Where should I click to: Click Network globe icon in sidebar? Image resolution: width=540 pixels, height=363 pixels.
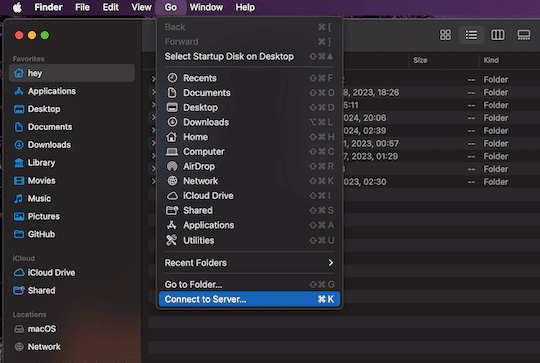point(19,347)
